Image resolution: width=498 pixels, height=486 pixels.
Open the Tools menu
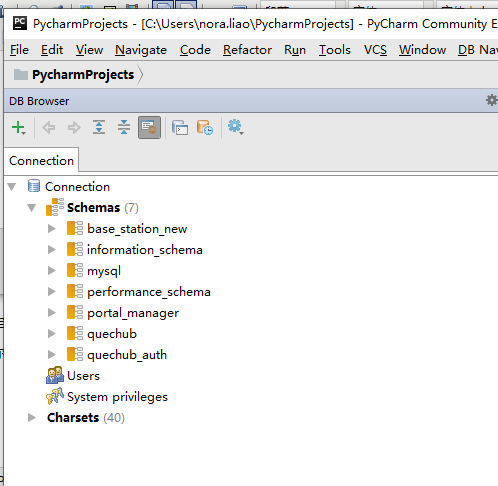tap(335, 50)
